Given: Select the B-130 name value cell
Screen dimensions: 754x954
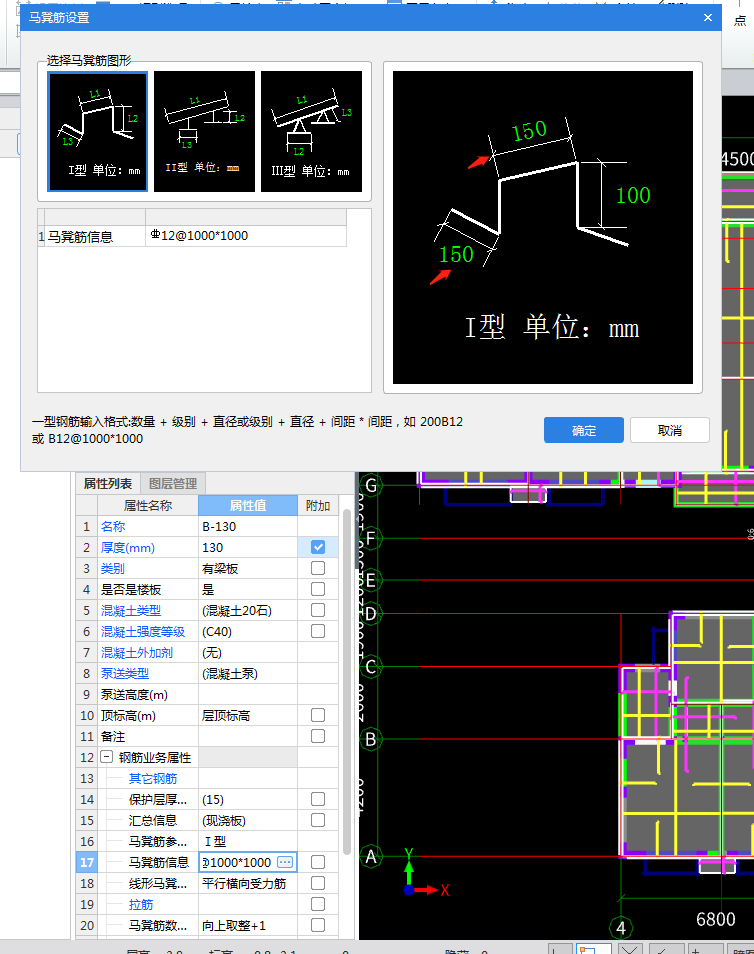Looking at the screenshot, I should (x=248, y=526).
